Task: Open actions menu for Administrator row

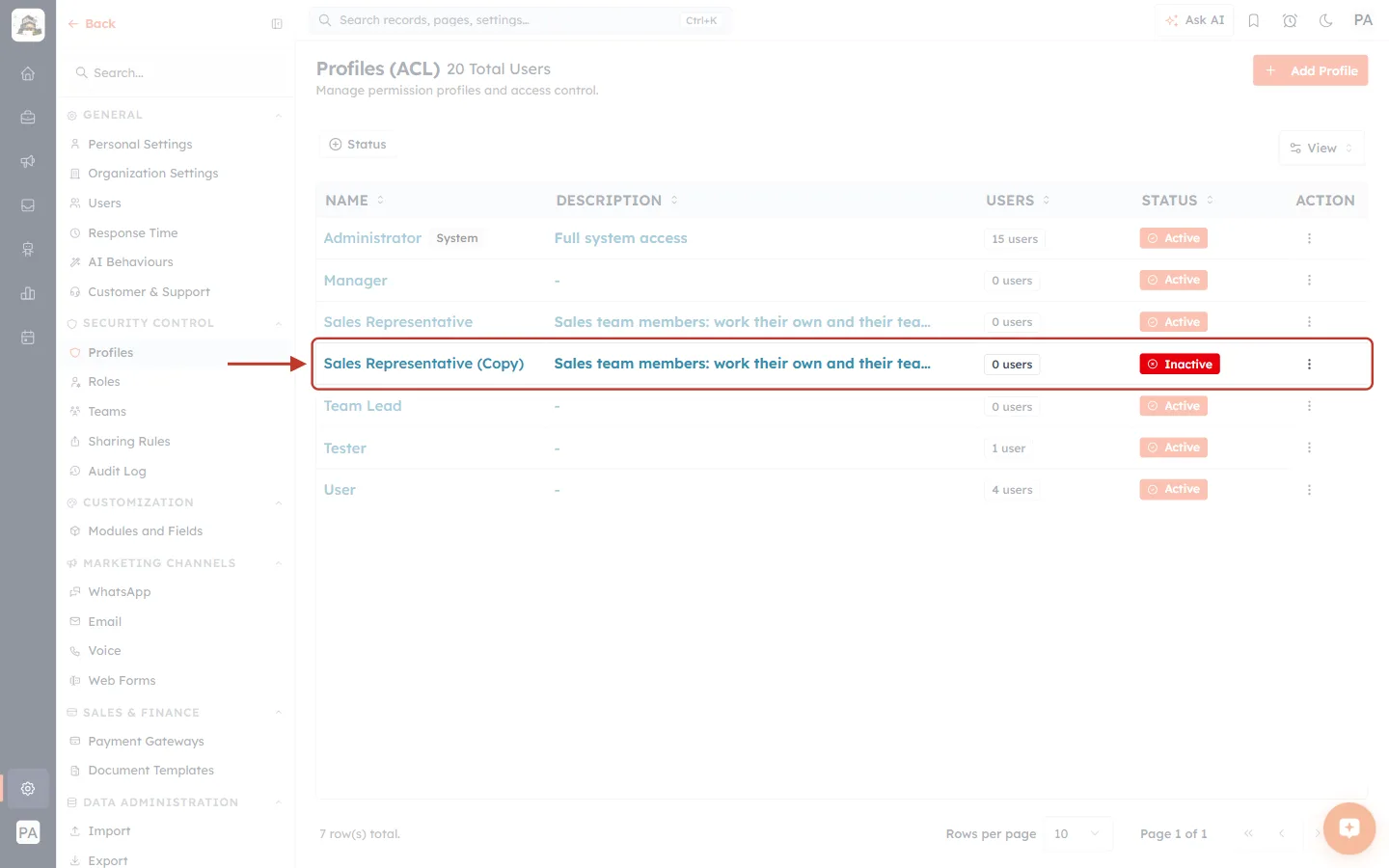Action: click(x=1309, y=238)
